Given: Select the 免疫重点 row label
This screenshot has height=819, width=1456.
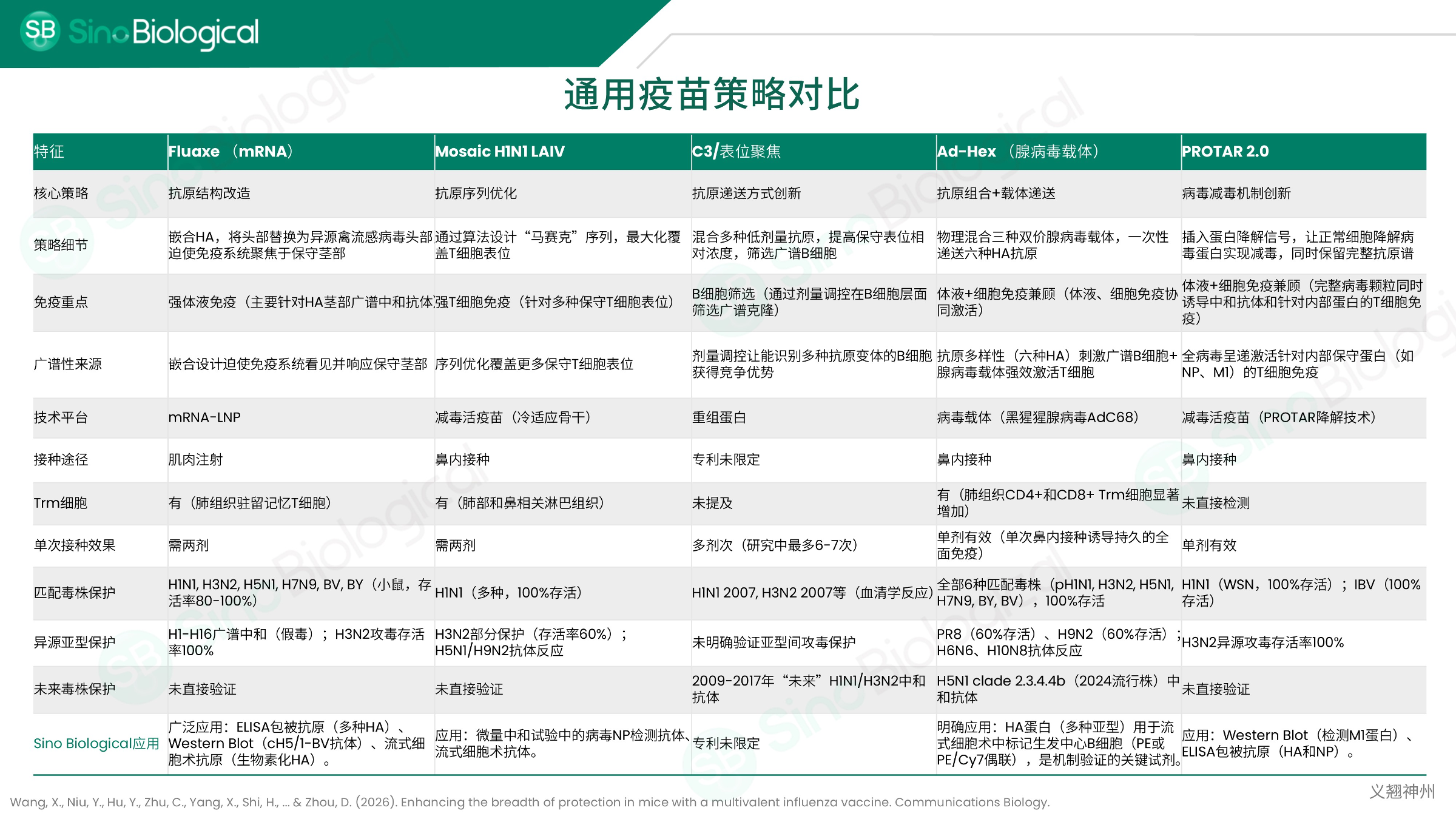Looking at the screenshot, I should 61,302.
